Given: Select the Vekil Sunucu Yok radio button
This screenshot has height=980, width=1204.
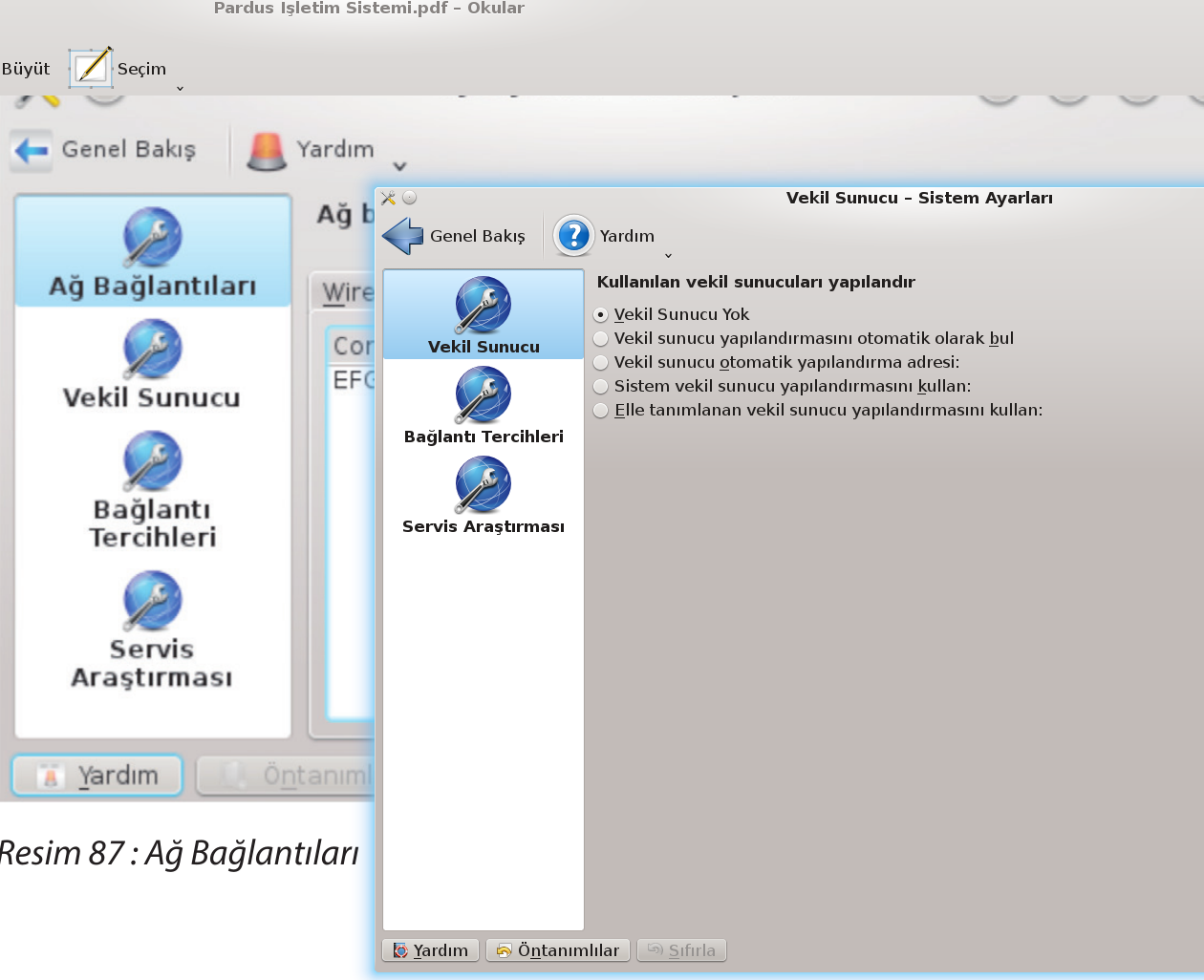Looking at the screenshot, I should pyautogui.click(x=601, y=314).
